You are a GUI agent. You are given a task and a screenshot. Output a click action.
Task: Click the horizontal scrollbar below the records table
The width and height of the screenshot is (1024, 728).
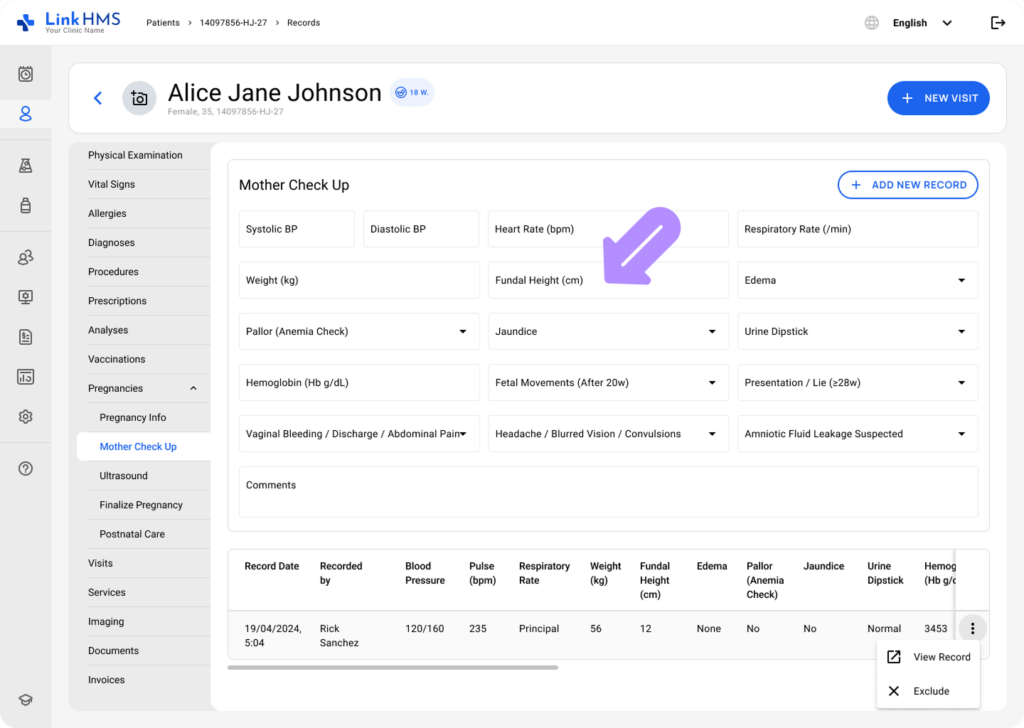[392, 667]
